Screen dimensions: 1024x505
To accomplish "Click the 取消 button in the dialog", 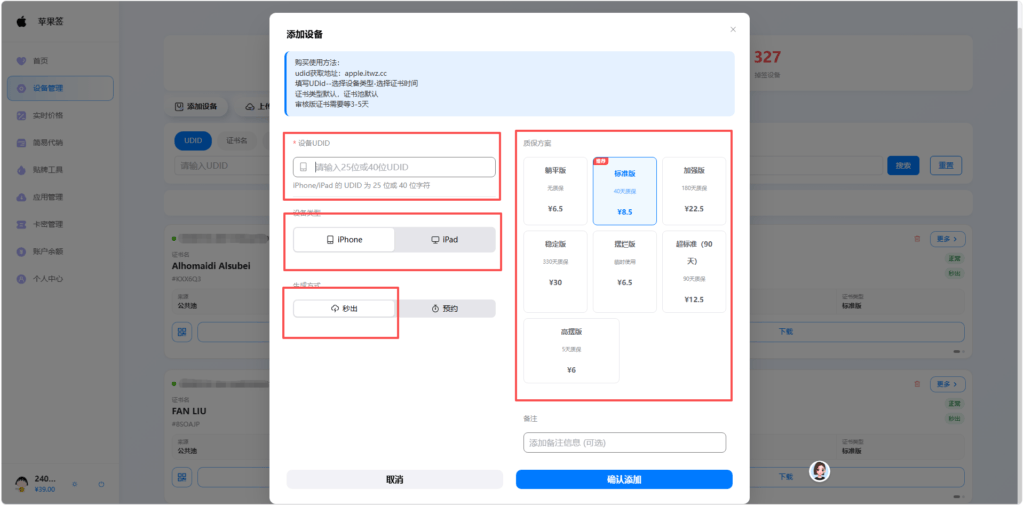I will (x=394, y=480).
